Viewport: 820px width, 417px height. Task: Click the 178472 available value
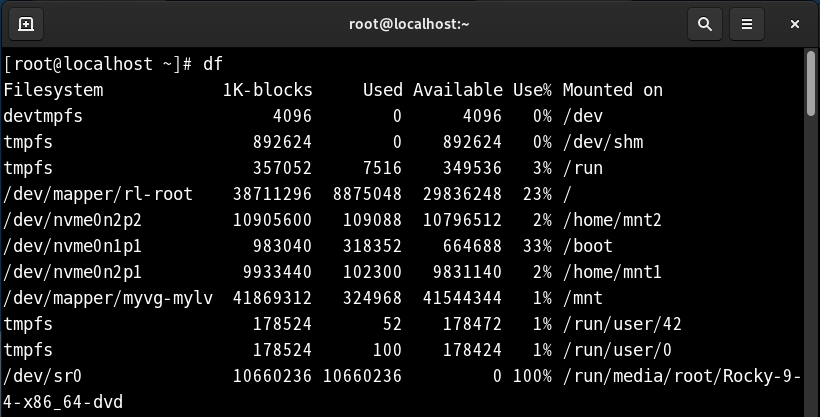click(x=473, y=324)
